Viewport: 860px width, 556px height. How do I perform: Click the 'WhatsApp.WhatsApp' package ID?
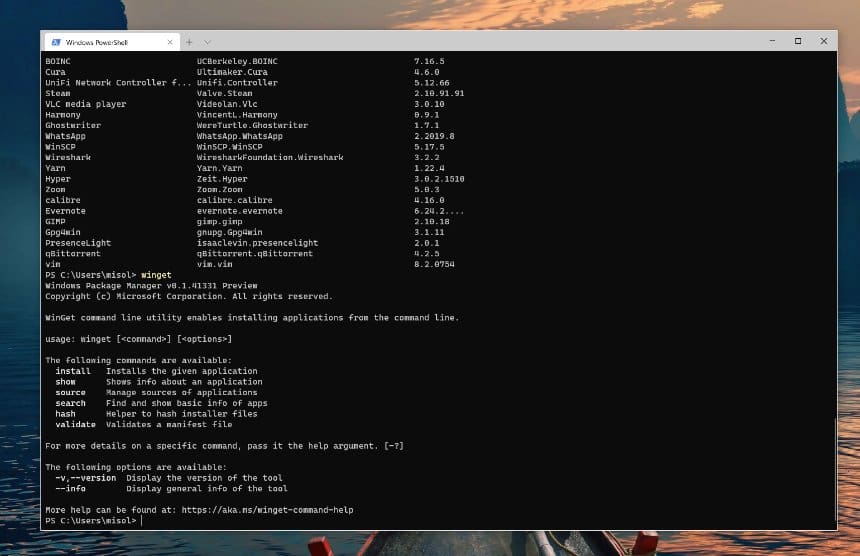tap(240, 136)
